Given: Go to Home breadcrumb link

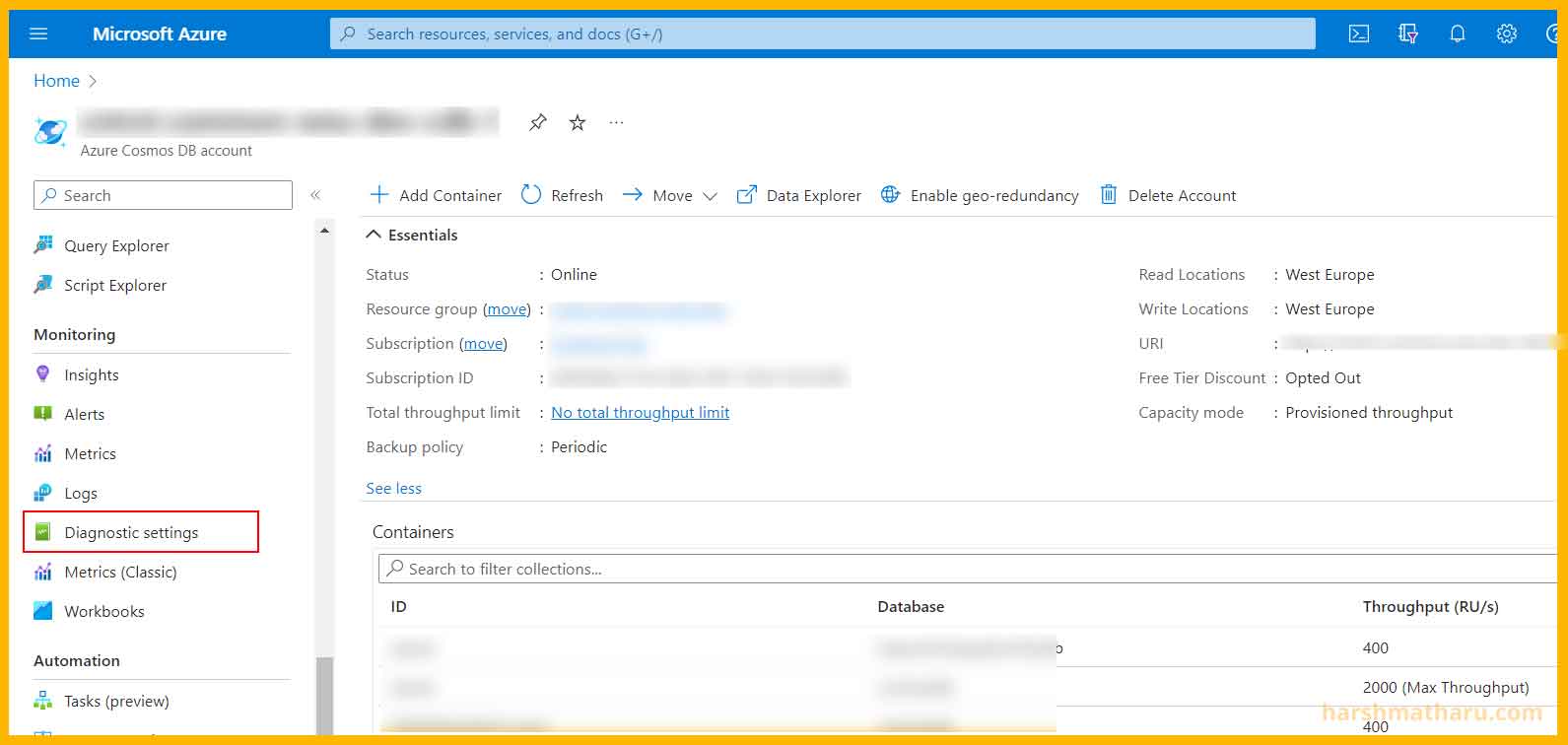Looking at the screenshot, I should (56, 81).
